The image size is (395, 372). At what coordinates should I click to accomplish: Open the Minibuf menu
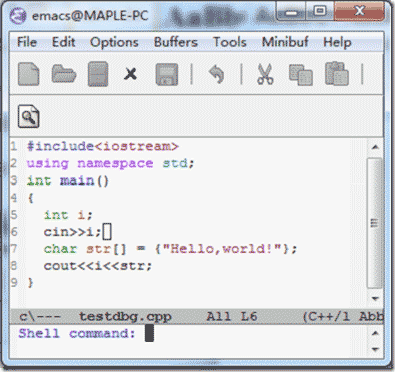pos(285,42)
